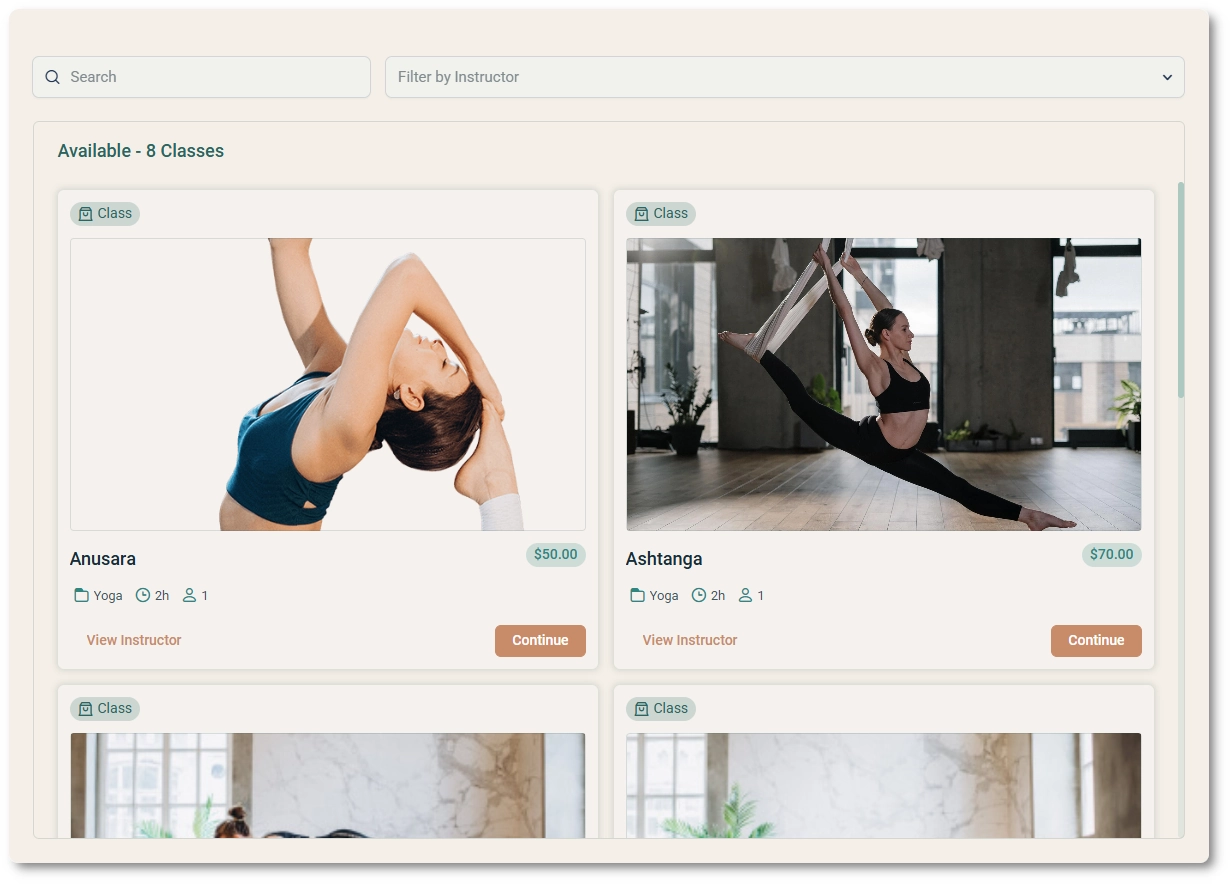The image size is (1230, 884).
Task: Continue with the Anusara class
Action: click(540, 641)
